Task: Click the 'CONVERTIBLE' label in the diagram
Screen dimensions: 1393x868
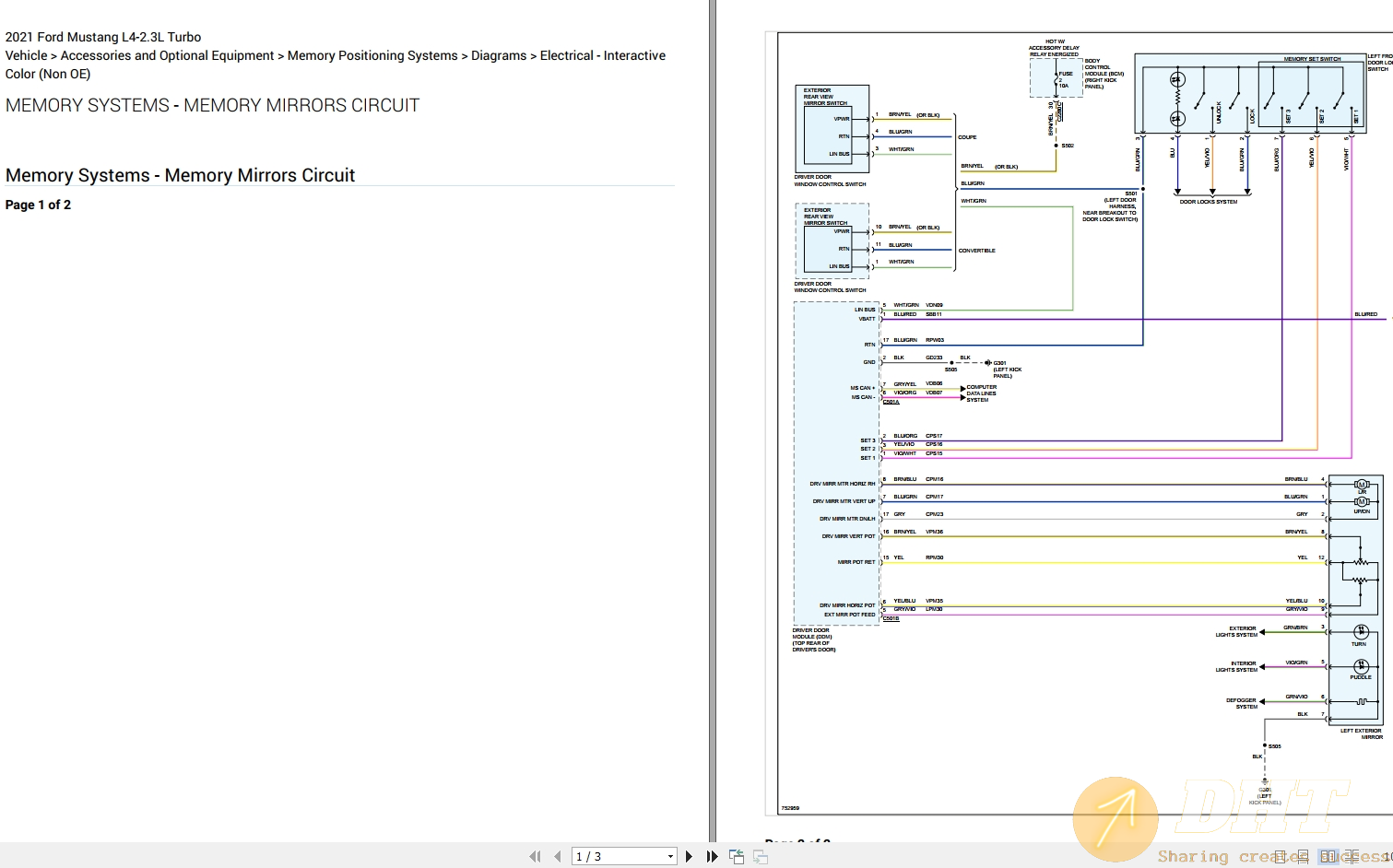Action: tap(977, 251)
